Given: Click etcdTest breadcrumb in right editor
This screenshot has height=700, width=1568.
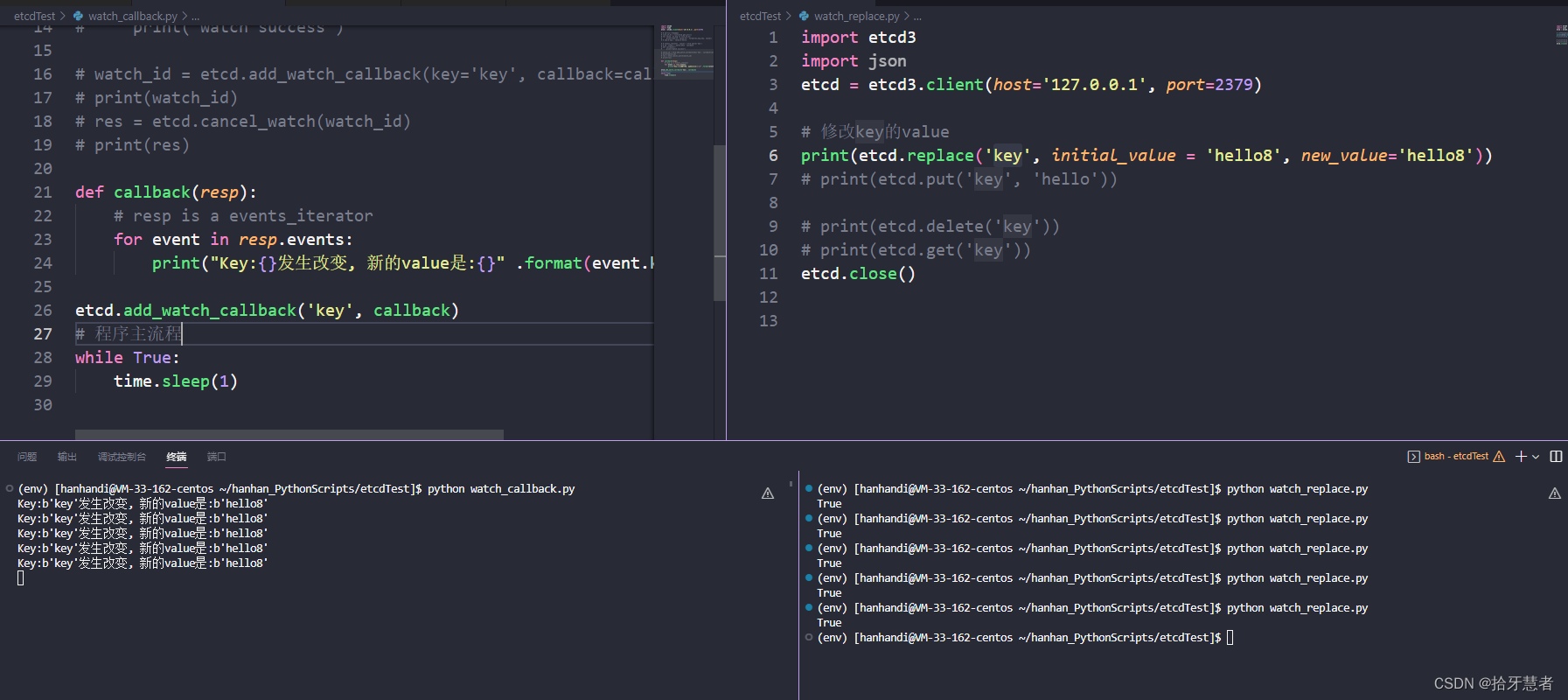Looking at the screenshot, I should click(760, 16).
